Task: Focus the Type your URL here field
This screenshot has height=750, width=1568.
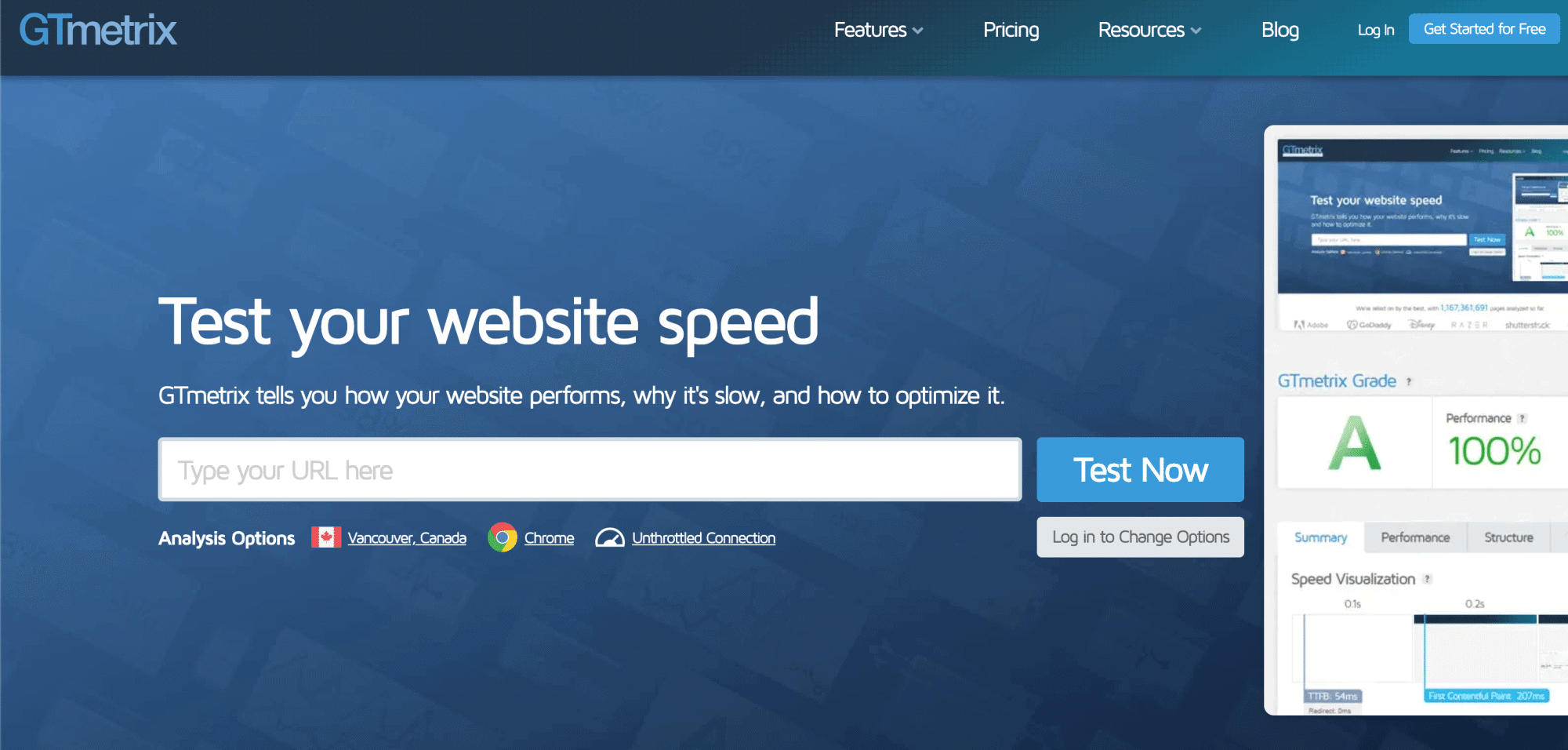Action: click(590, 470)
